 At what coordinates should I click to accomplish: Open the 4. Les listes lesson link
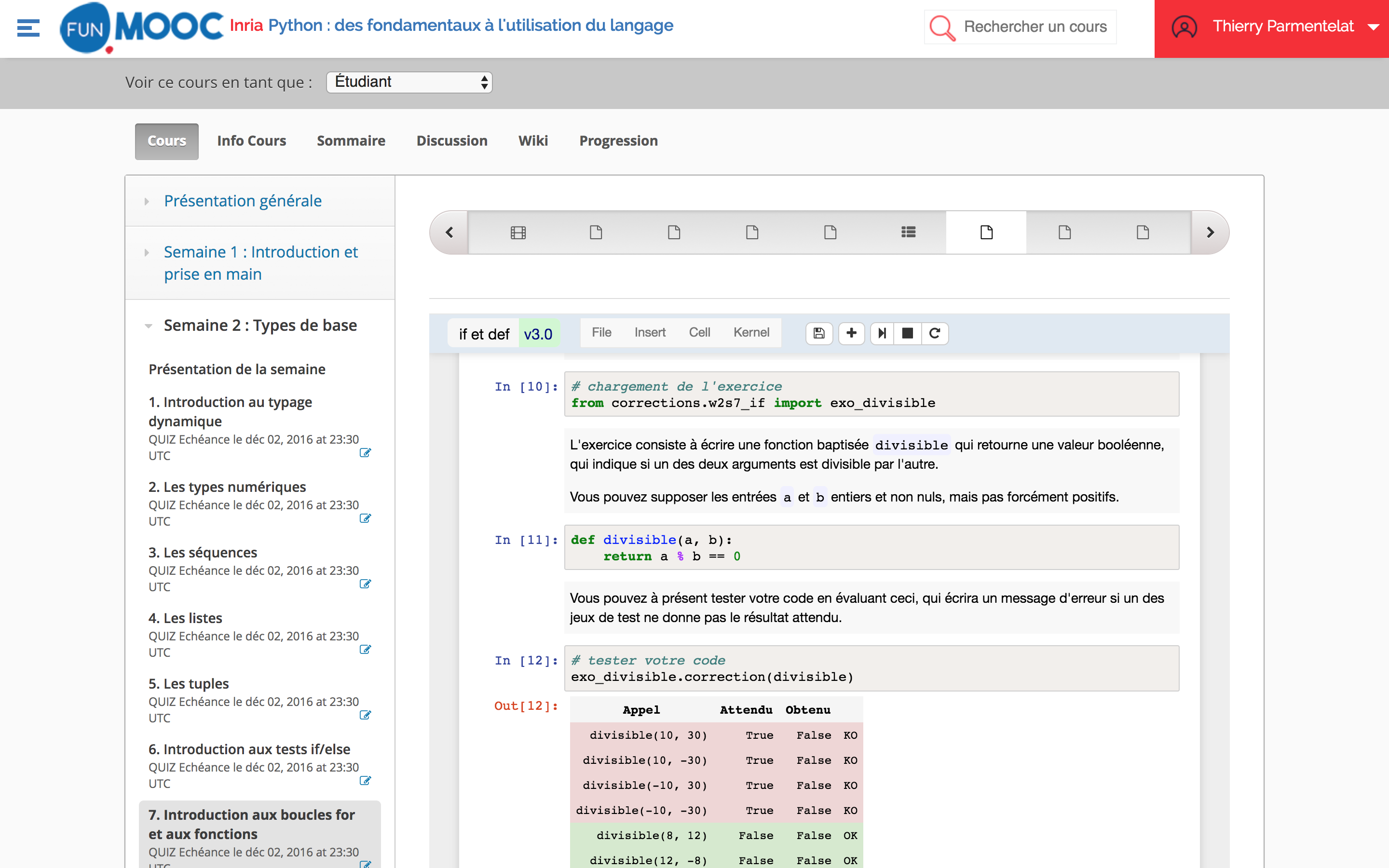click(185, 618)
